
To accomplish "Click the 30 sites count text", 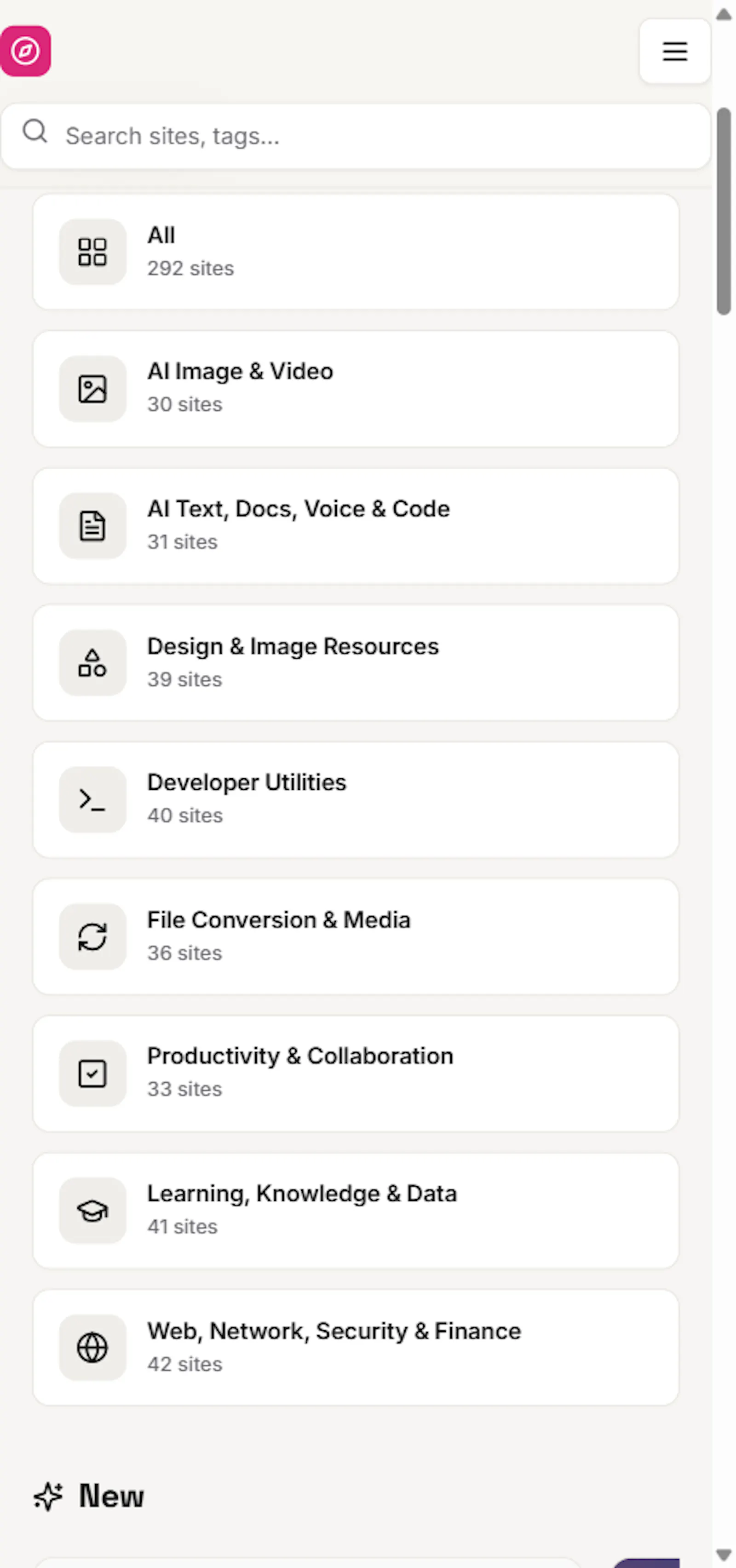I will (185, 405).
